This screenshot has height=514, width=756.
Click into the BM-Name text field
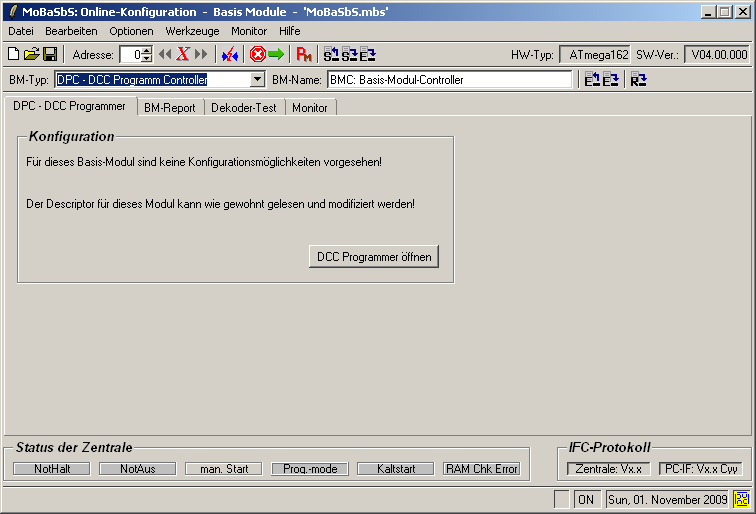tap(450, 80)
